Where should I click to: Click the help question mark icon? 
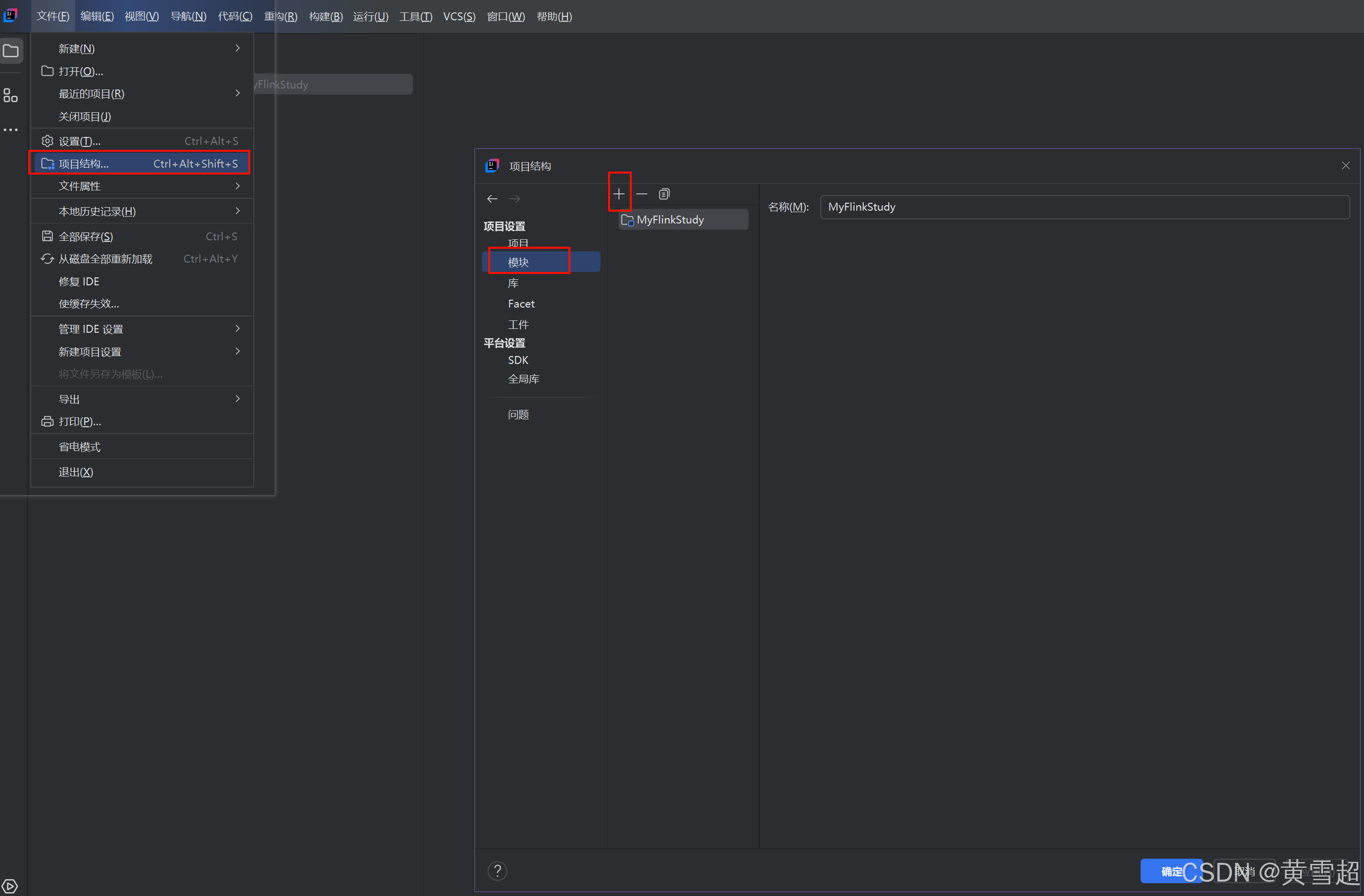[497, 871]
